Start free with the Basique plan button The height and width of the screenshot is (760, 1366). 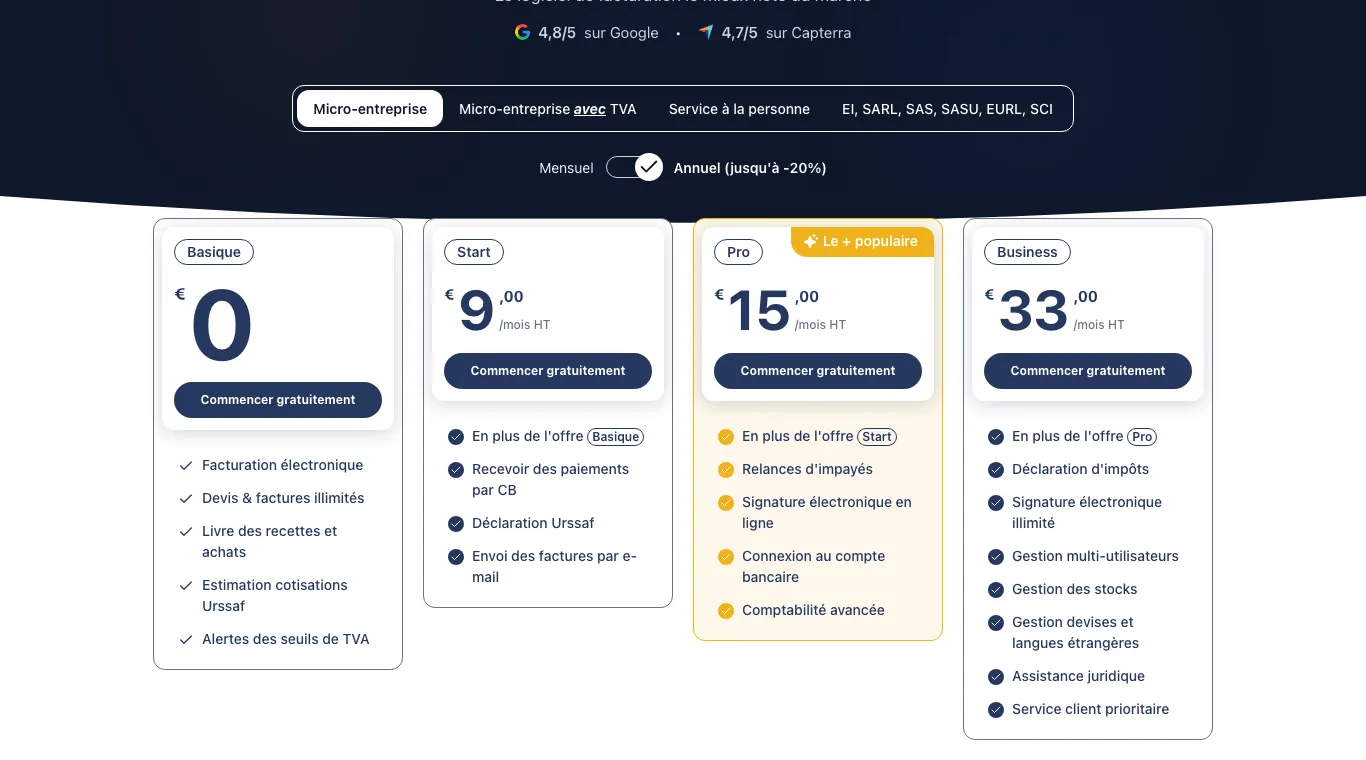pyautogui.click(x=278, y=400)
